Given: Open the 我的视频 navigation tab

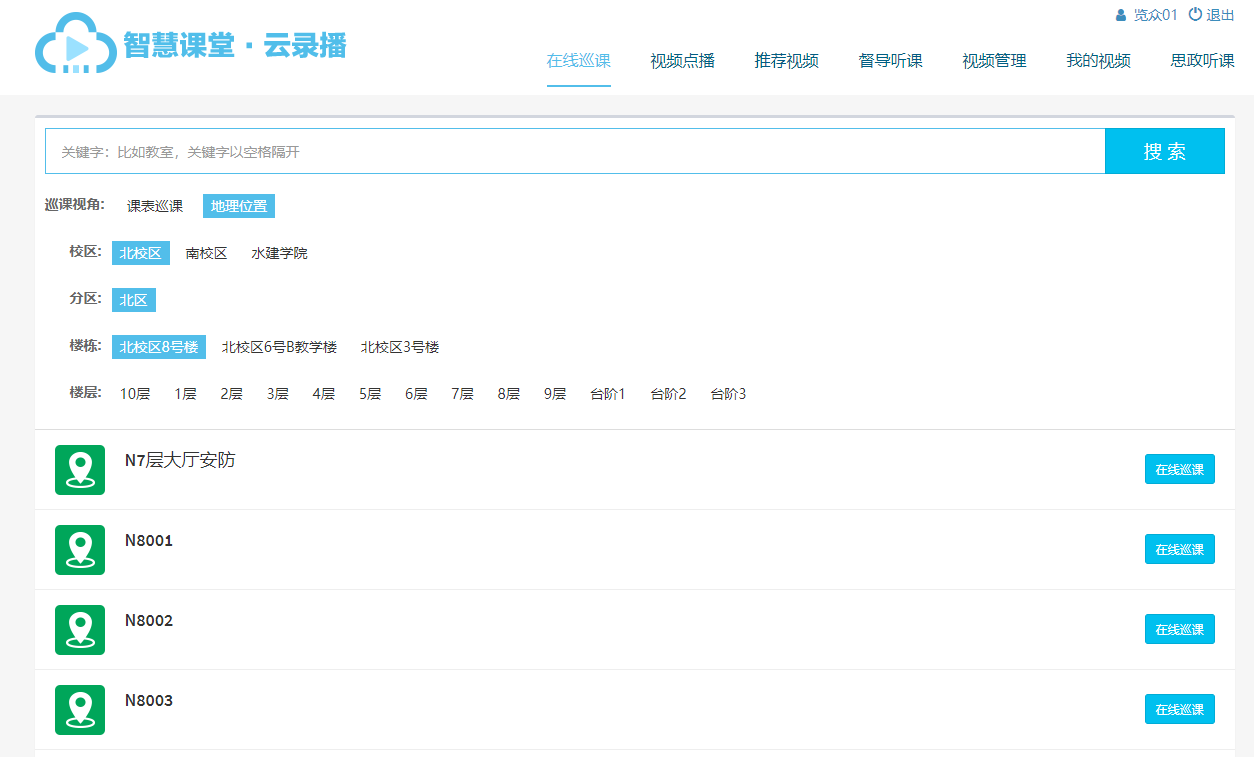Looking at the screenshot, I should 1098,61.
